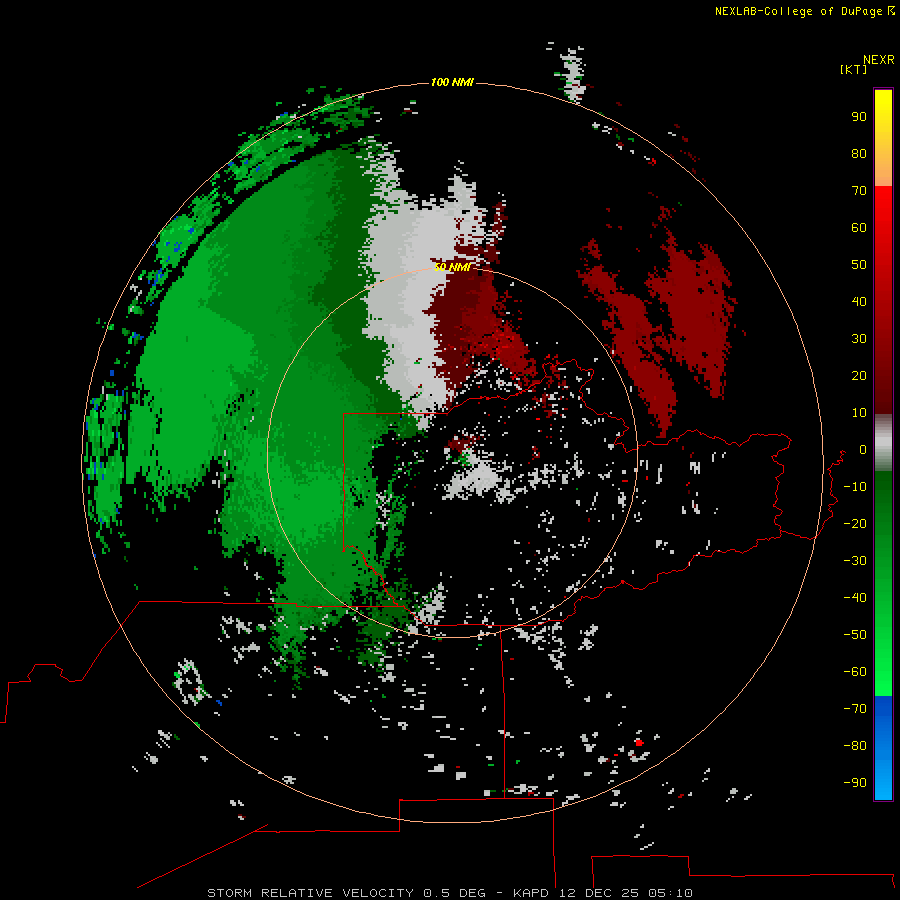900x900 pixels.
Task: Click the -90 scale value
Action: (x=855, y=783)
